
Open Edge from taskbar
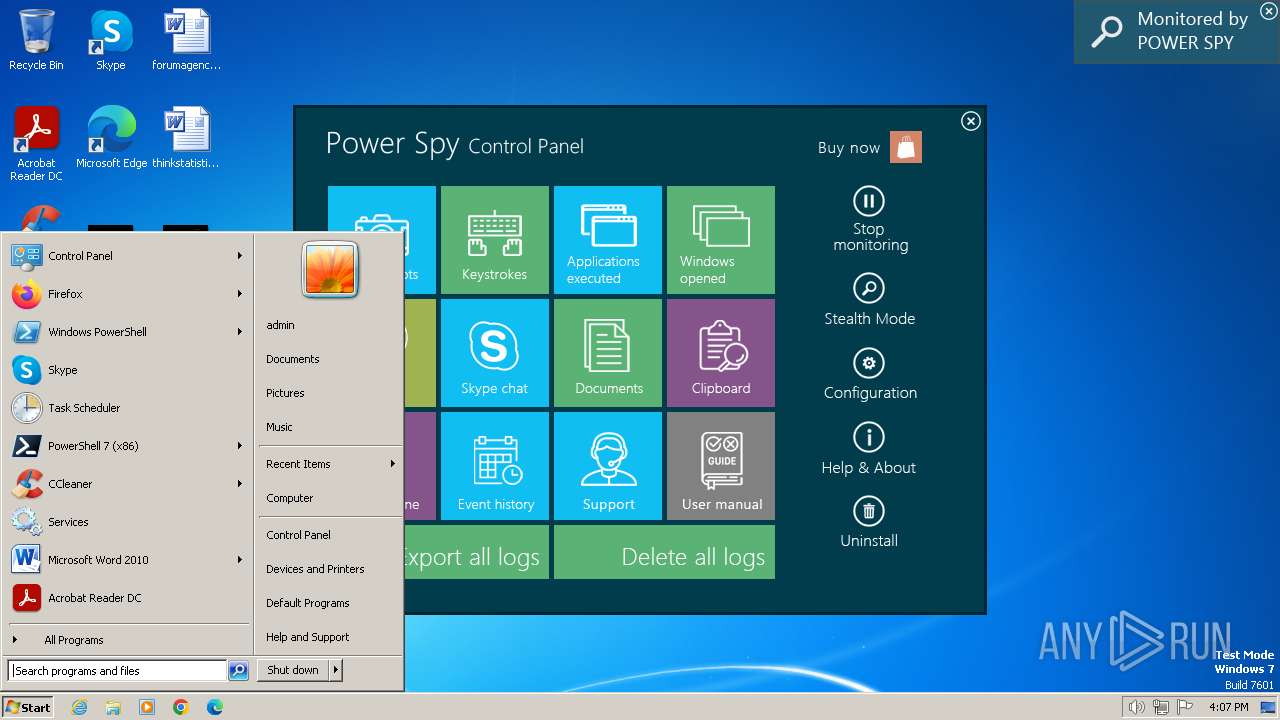215,707
